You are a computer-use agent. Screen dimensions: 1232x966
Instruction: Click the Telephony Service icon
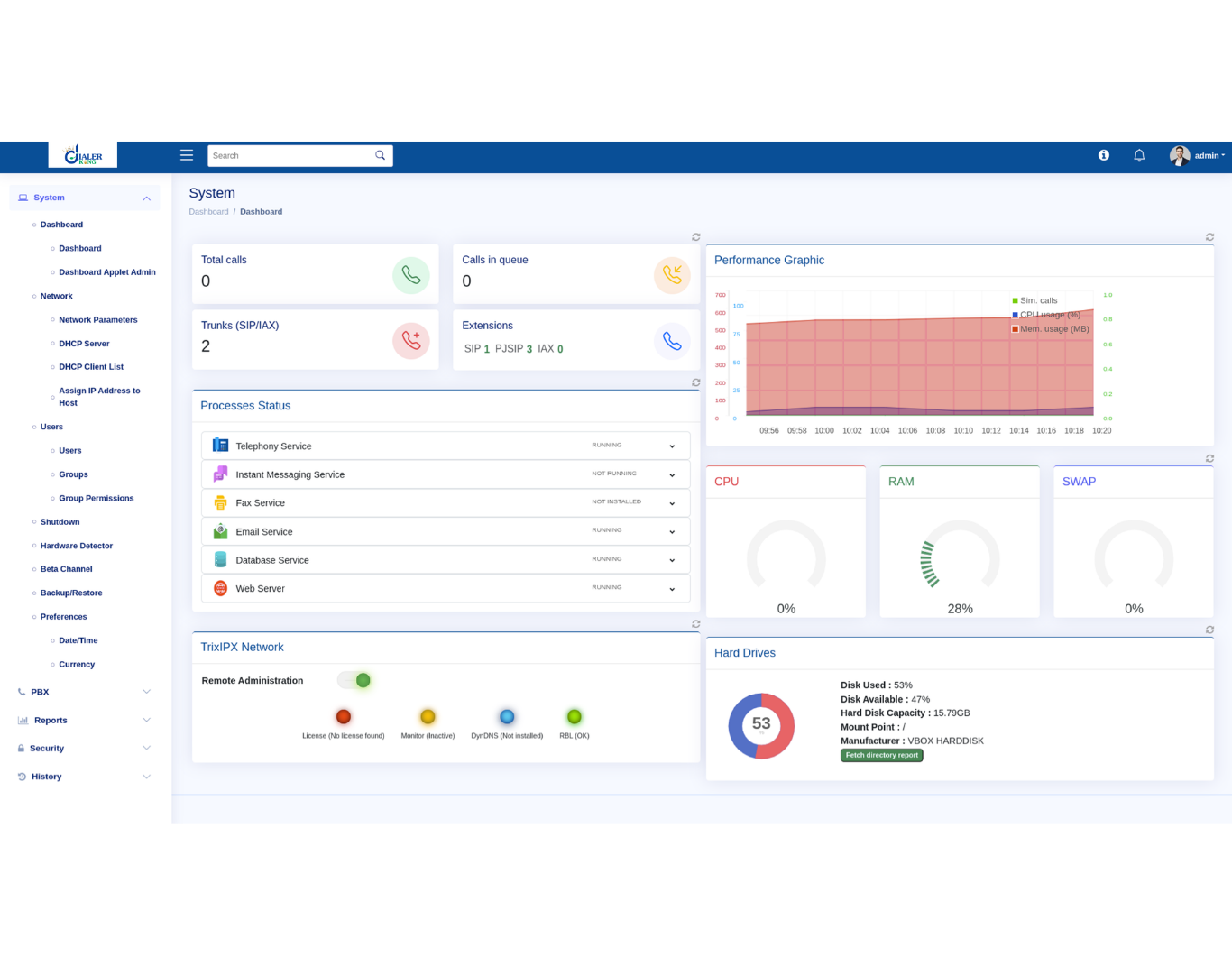pyautogui.click(x=220, y=445)
